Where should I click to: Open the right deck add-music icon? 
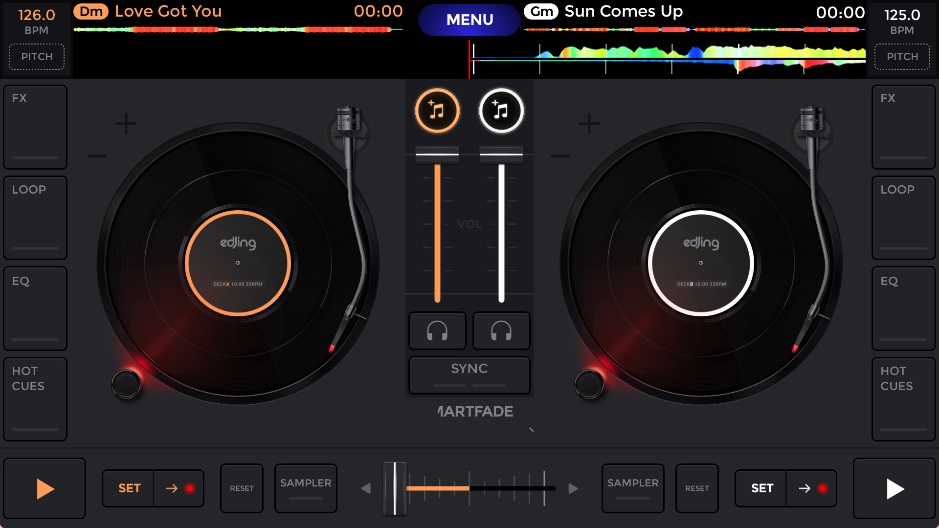point(501,111)
